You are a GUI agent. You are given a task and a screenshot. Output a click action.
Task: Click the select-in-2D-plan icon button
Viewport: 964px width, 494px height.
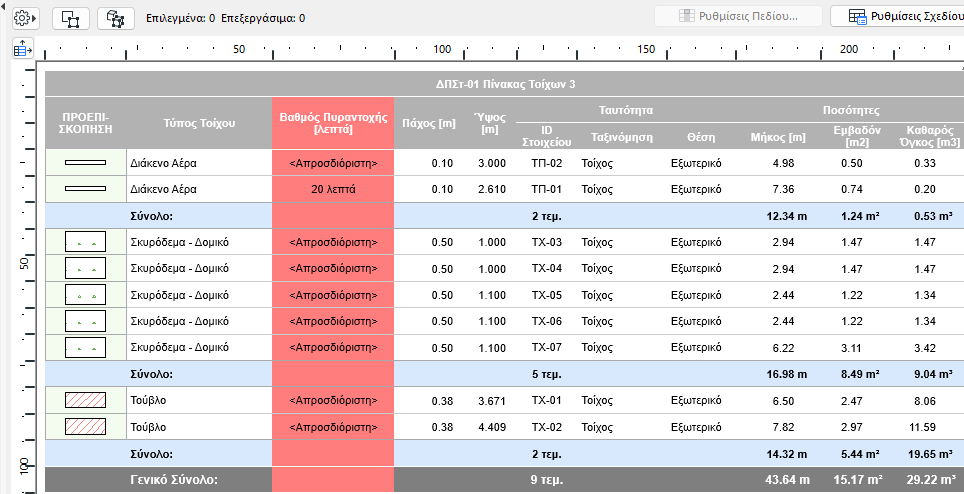(x=70, y=18)
